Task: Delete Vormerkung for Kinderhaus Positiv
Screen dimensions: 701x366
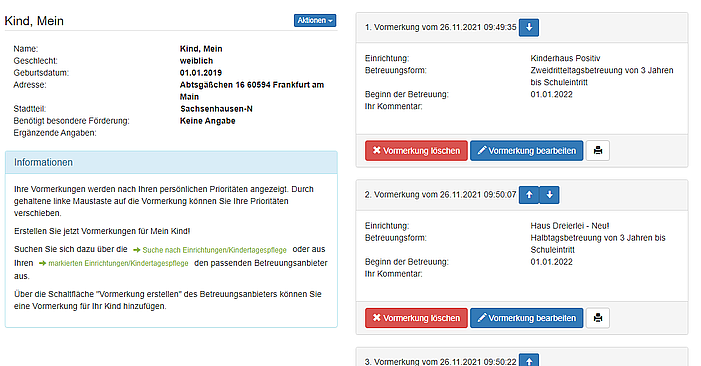Action: [416, 151]
